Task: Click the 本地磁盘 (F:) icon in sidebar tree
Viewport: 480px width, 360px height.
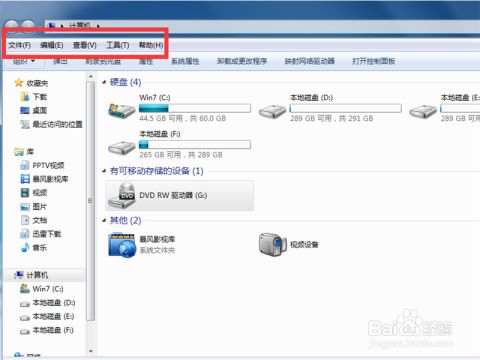Action: (25, 331)
